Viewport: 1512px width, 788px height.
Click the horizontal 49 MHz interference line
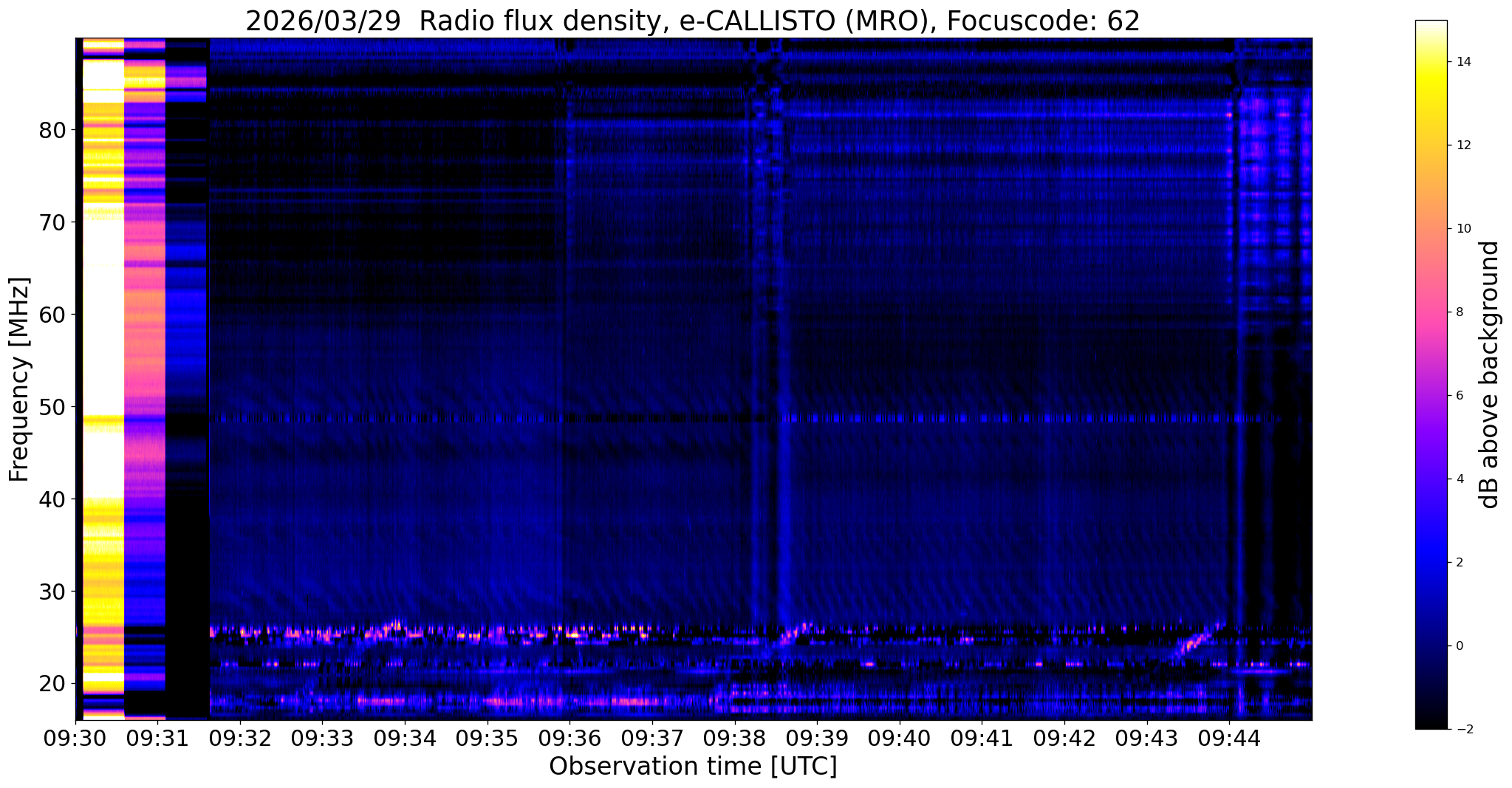746,418
